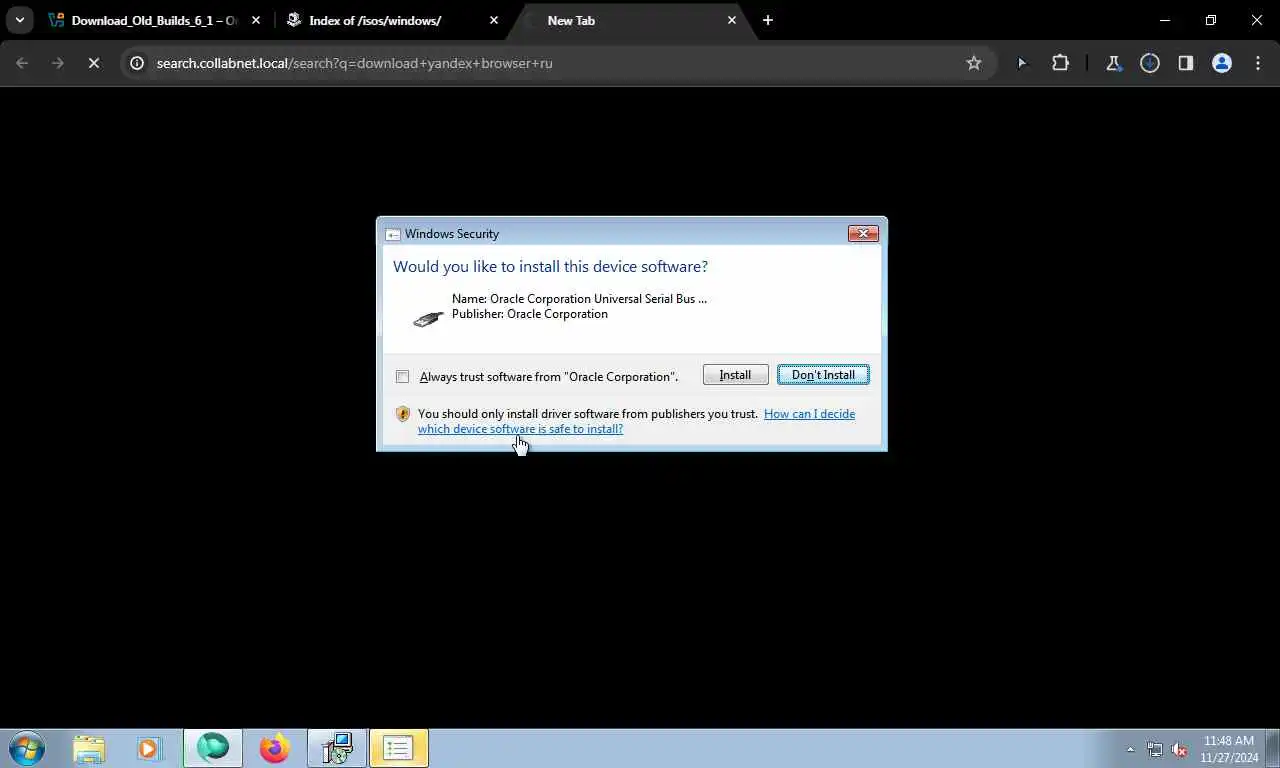Viewport: 1280px width, 768px height.
Task: View site information icon in address bar
Action: [x=138, y=63]
